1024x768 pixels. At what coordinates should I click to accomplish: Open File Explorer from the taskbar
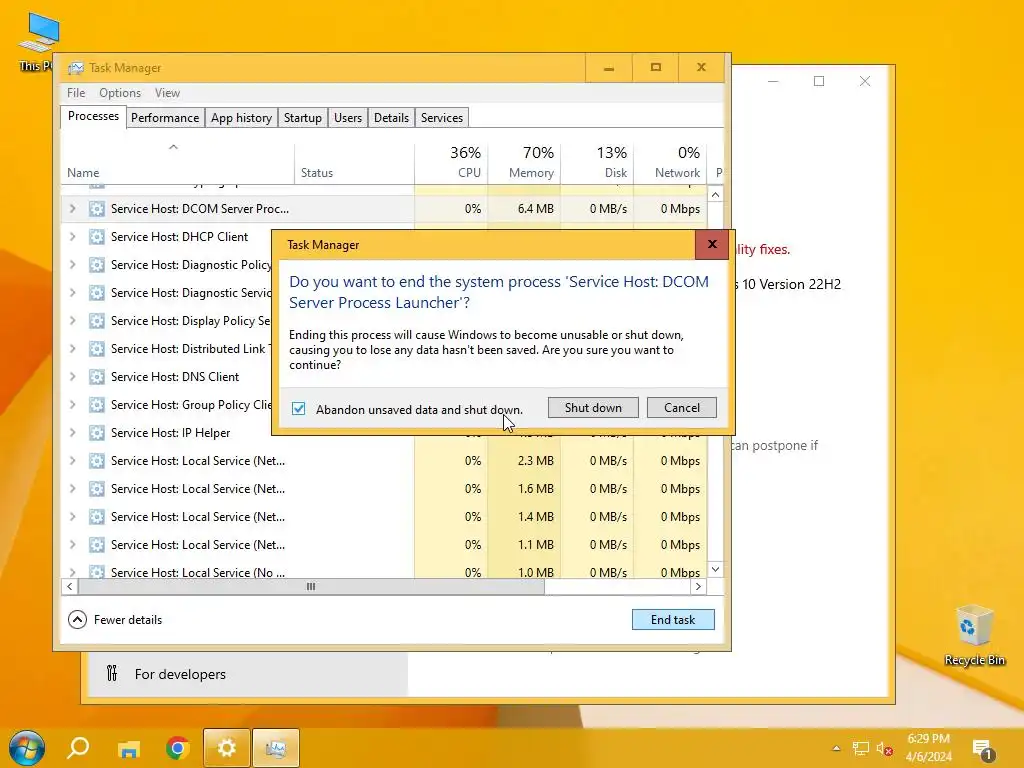pyautogui.click(x=129, y=748)
